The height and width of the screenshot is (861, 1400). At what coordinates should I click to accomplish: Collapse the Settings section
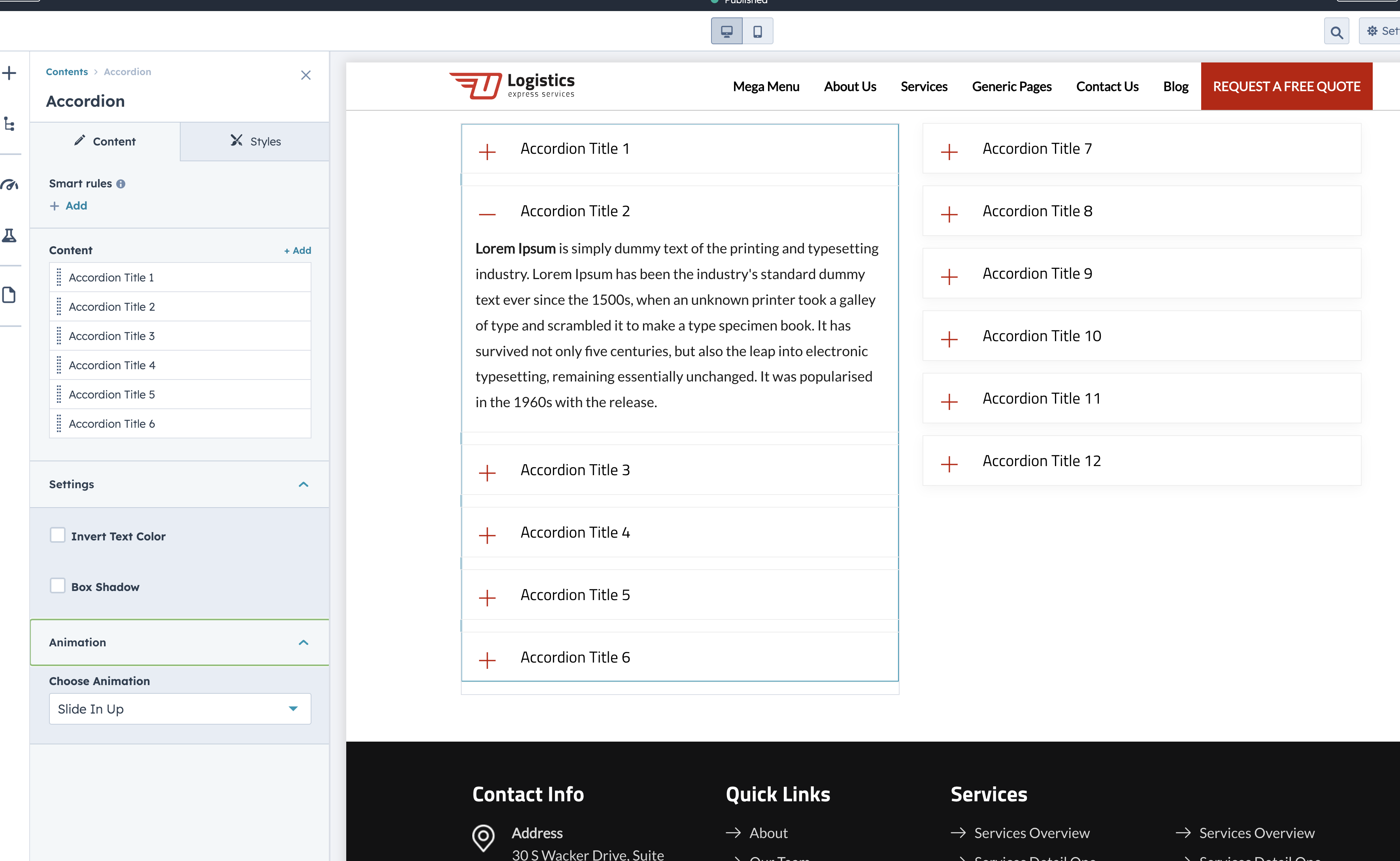304,484
